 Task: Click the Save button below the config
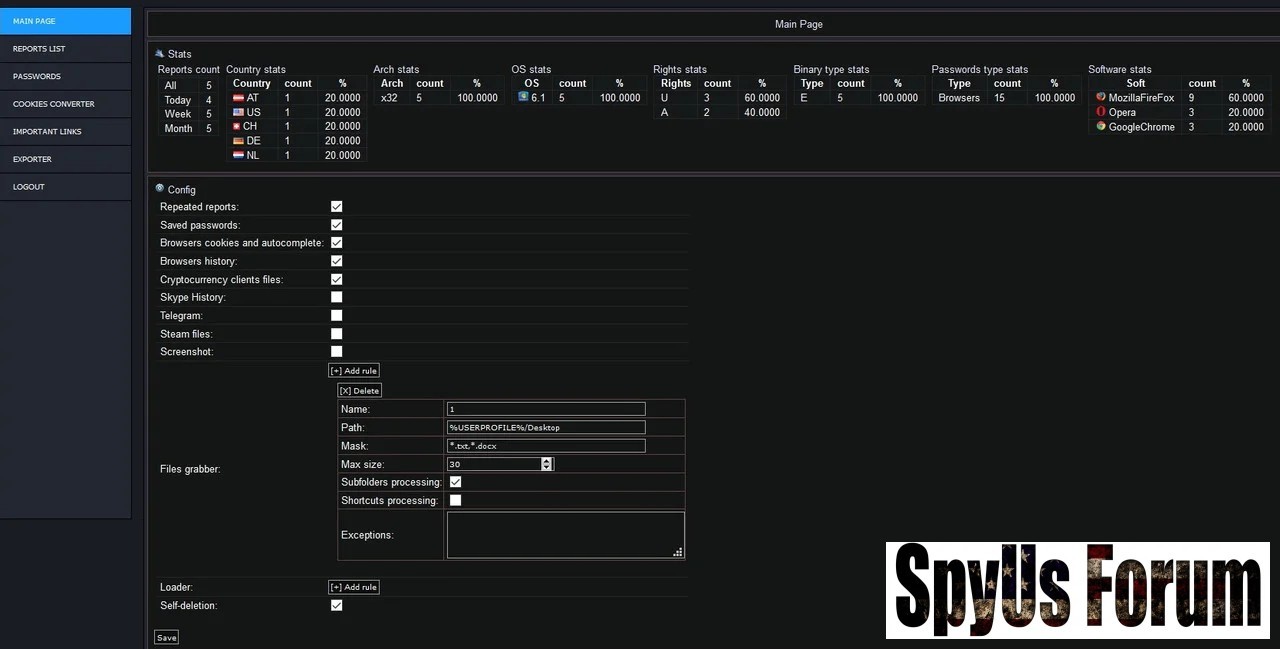pos(166,637)
